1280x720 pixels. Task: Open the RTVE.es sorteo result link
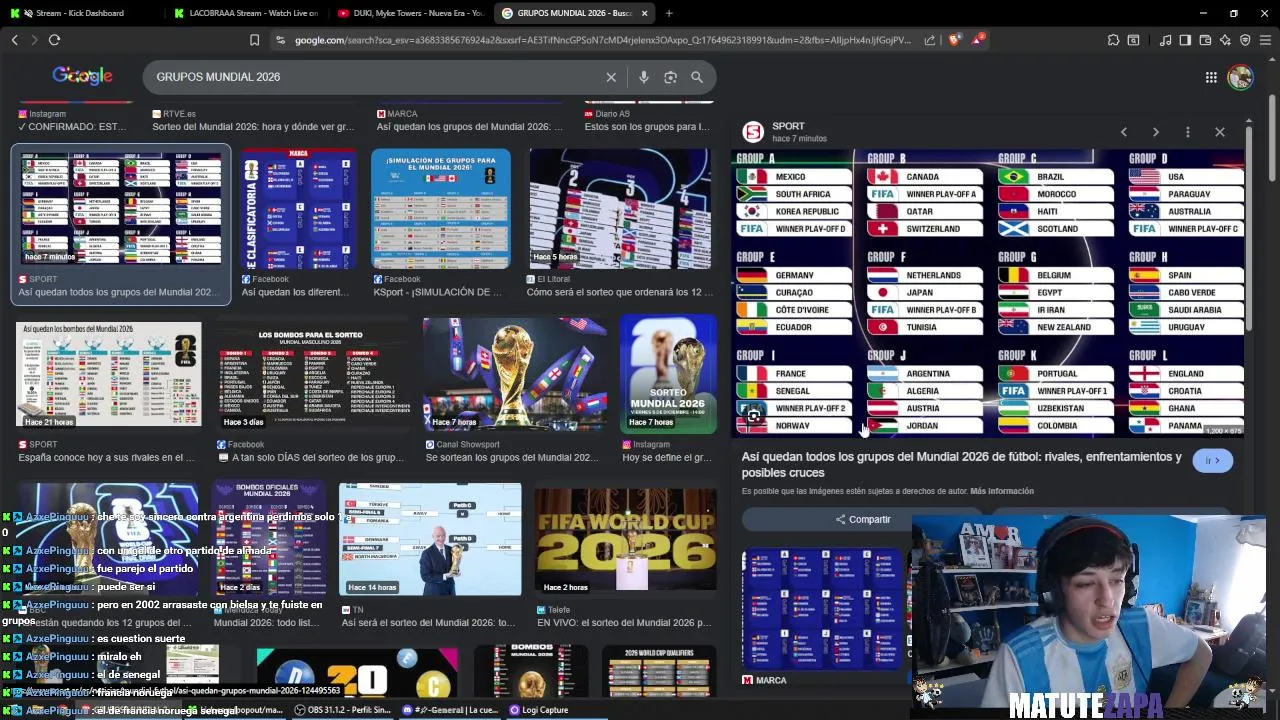[x=253, y=127]
